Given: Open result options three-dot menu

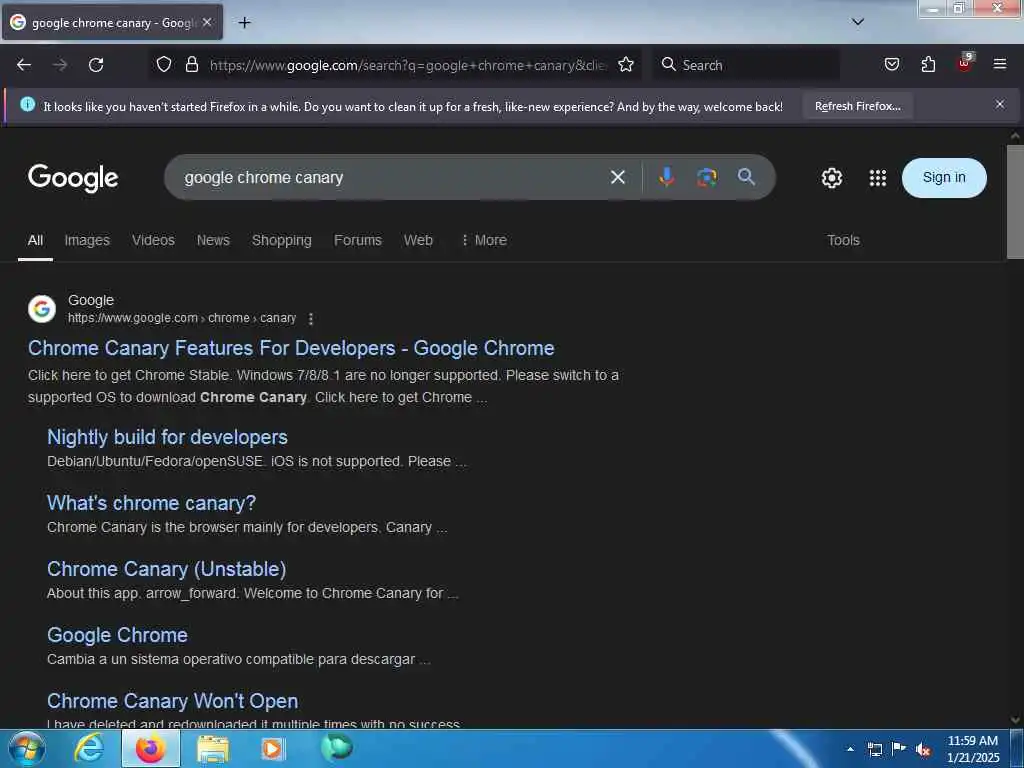Looking at the screenshot, I should pos(311,319).
